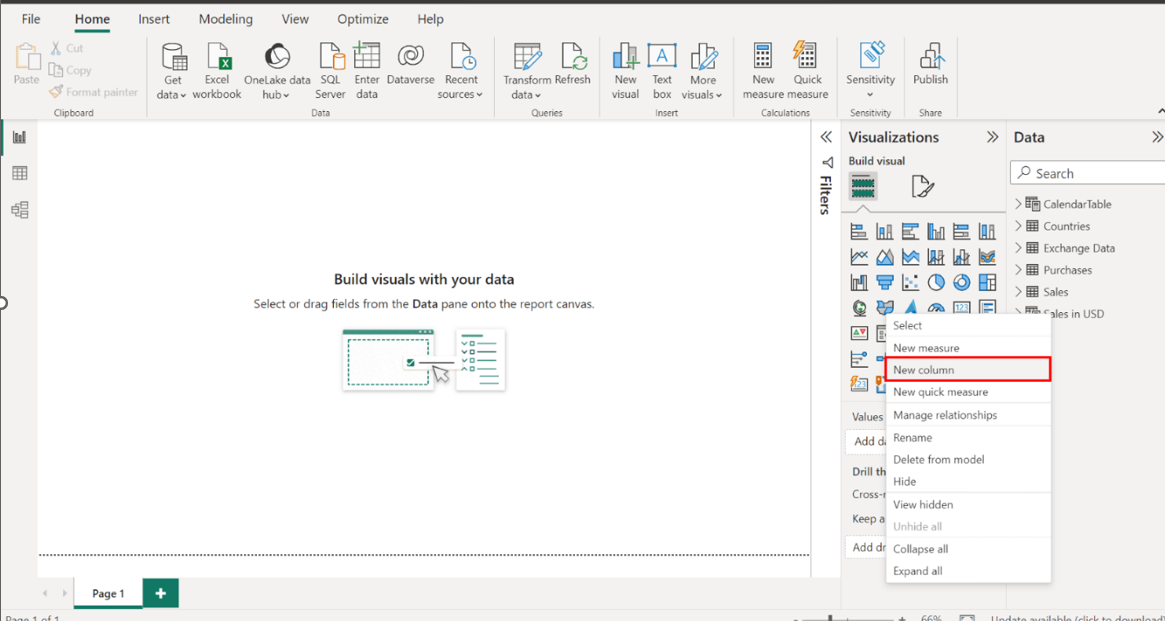
Task: Select Manage relationships in context menu
Action: click(x=945, y=415)
